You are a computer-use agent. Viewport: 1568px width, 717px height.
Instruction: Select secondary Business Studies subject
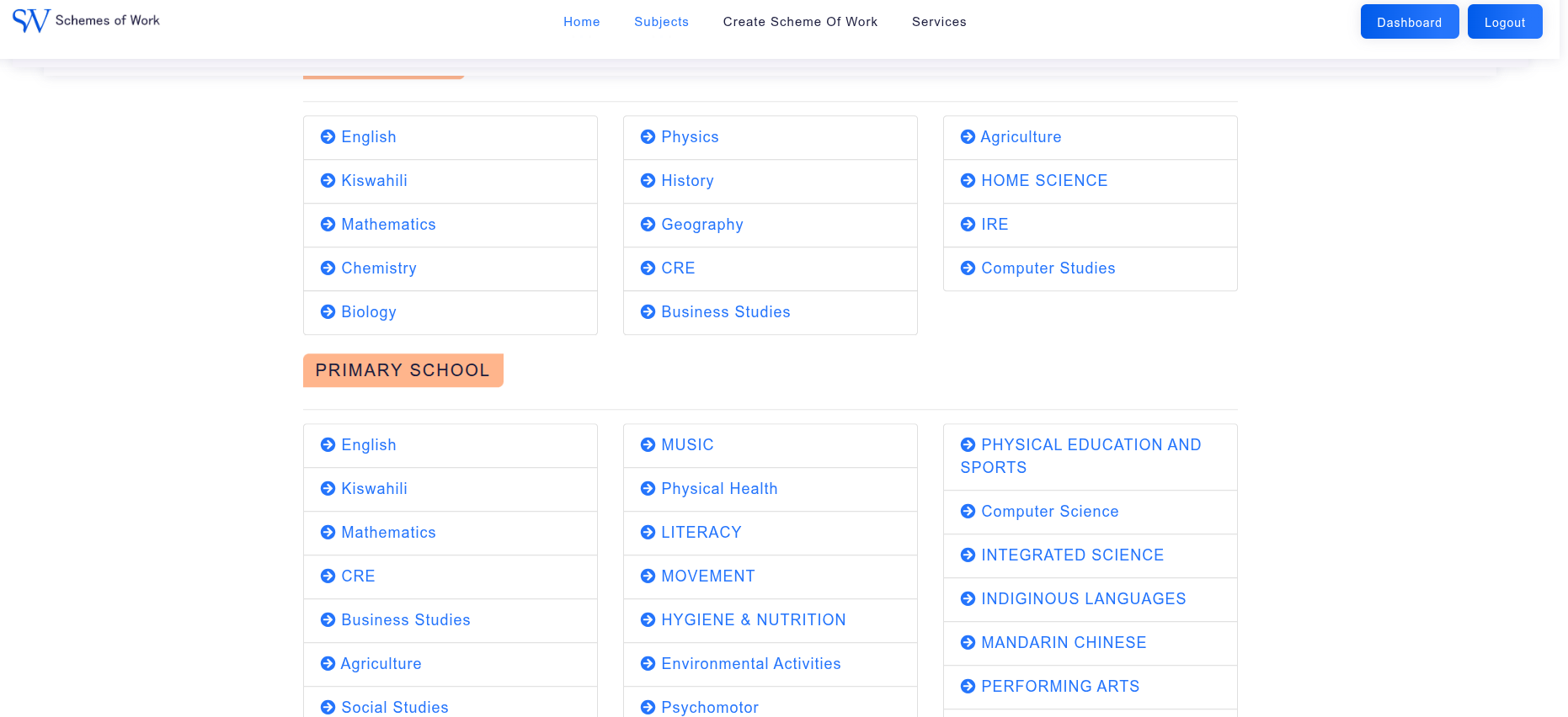tap(725, 312)
